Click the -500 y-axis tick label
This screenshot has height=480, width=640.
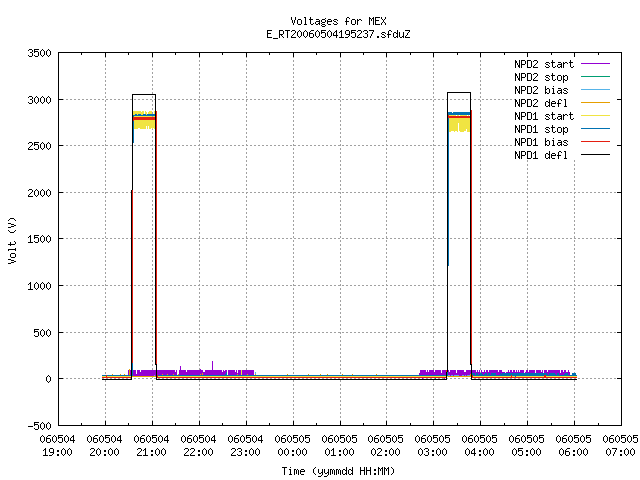tap(40, 426)
